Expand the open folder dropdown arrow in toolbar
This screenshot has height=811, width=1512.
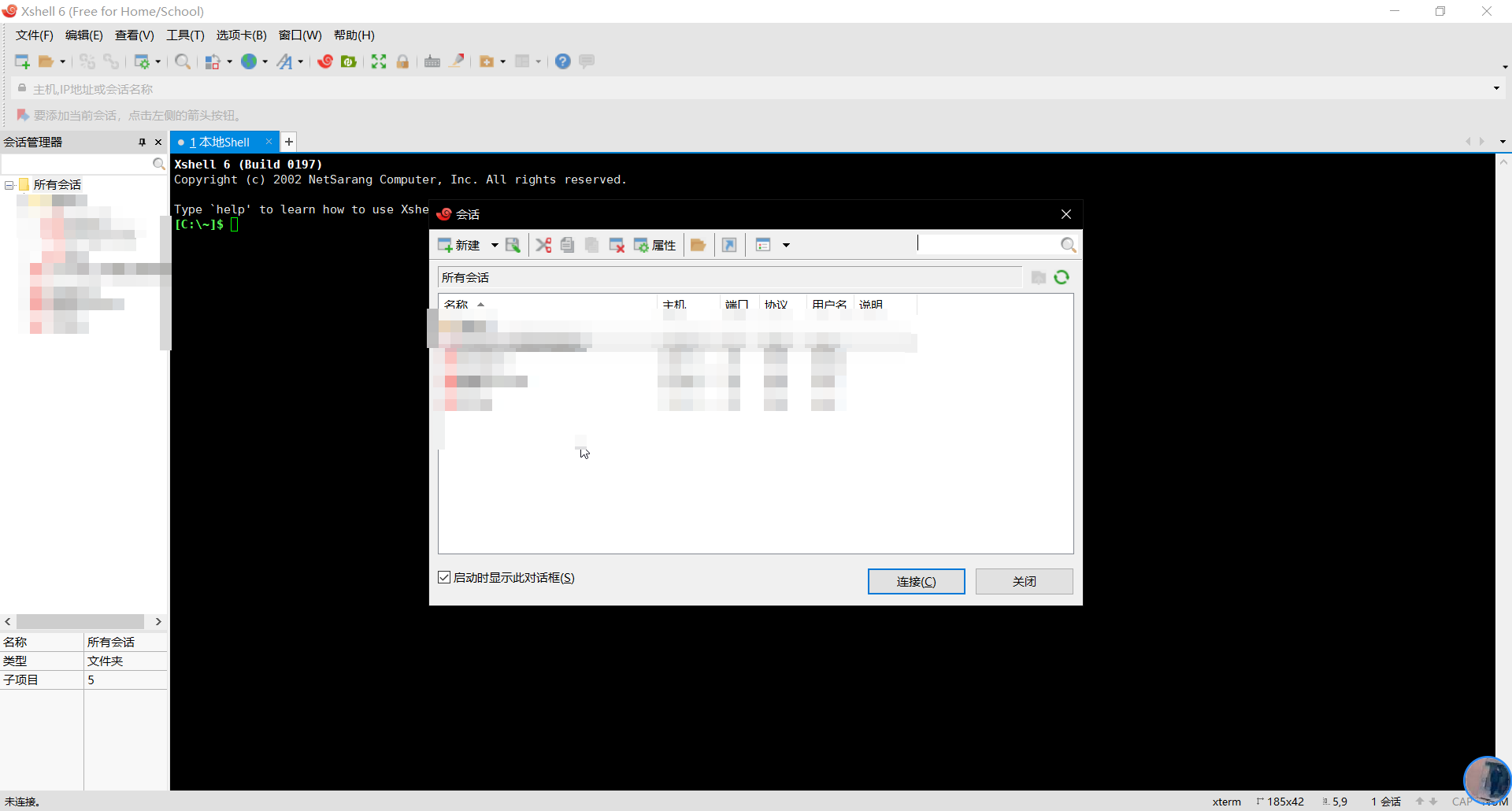[x=63, y=61]
